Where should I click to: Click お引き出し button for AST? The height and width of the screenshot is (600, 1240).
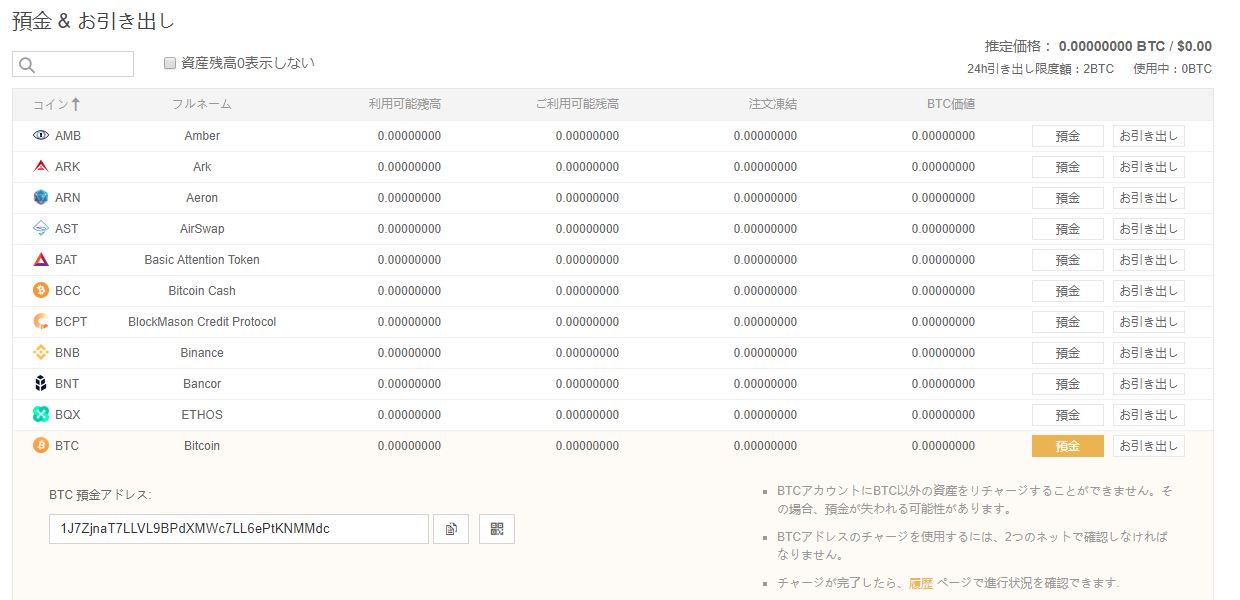click(1149, 229)
